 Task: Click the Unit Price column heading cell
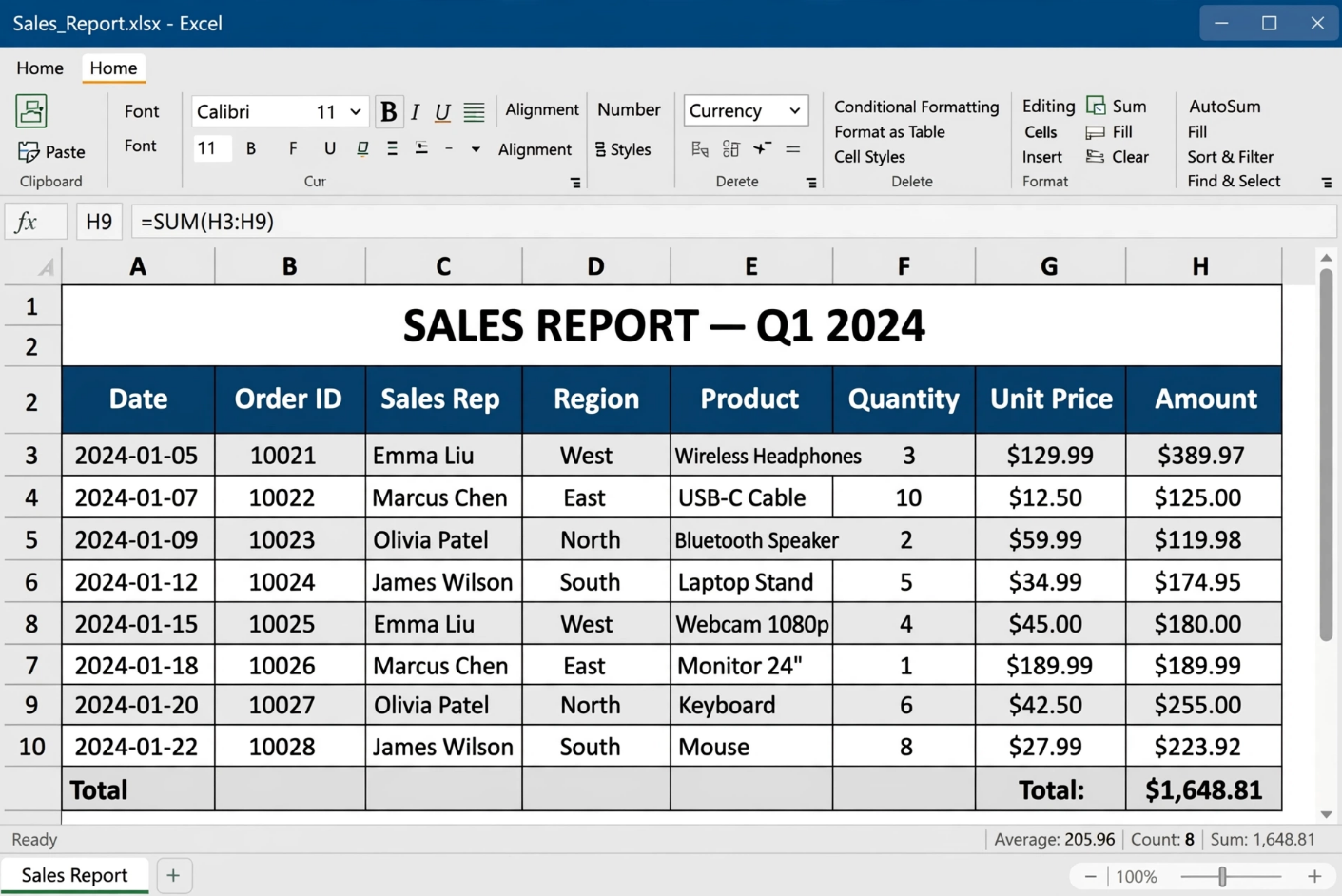(x=1051, y=399)
